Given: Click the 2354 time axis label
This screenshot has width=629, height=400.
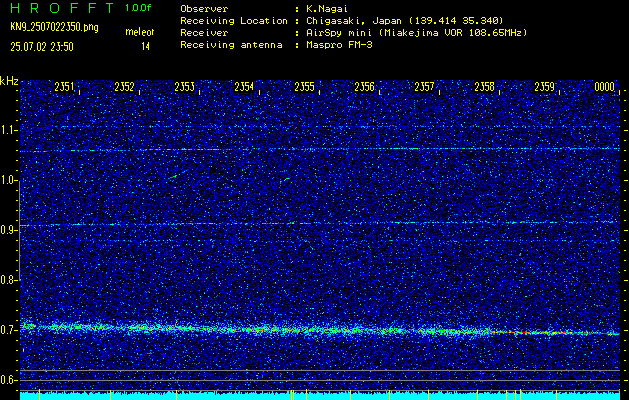Looking at the screenshot, I should tap(244, 87).
